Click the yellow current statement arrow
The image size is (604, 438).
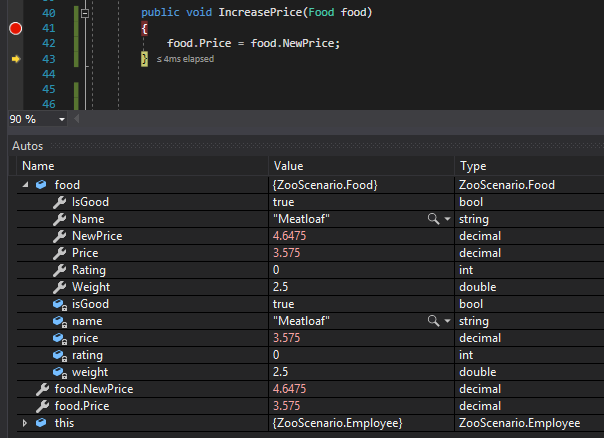point(15,60)
